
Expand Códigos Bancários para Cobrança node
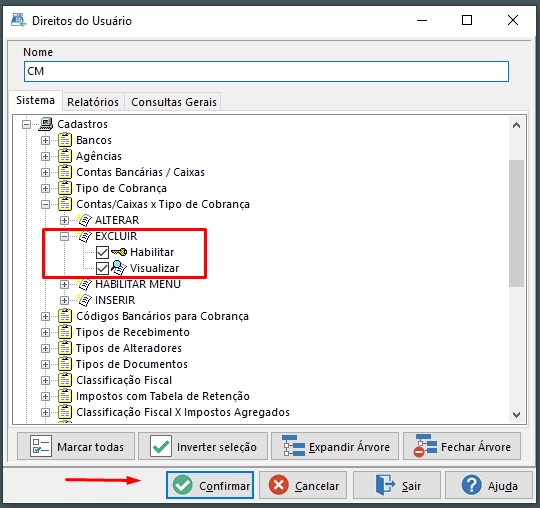(x=45, y=316)
